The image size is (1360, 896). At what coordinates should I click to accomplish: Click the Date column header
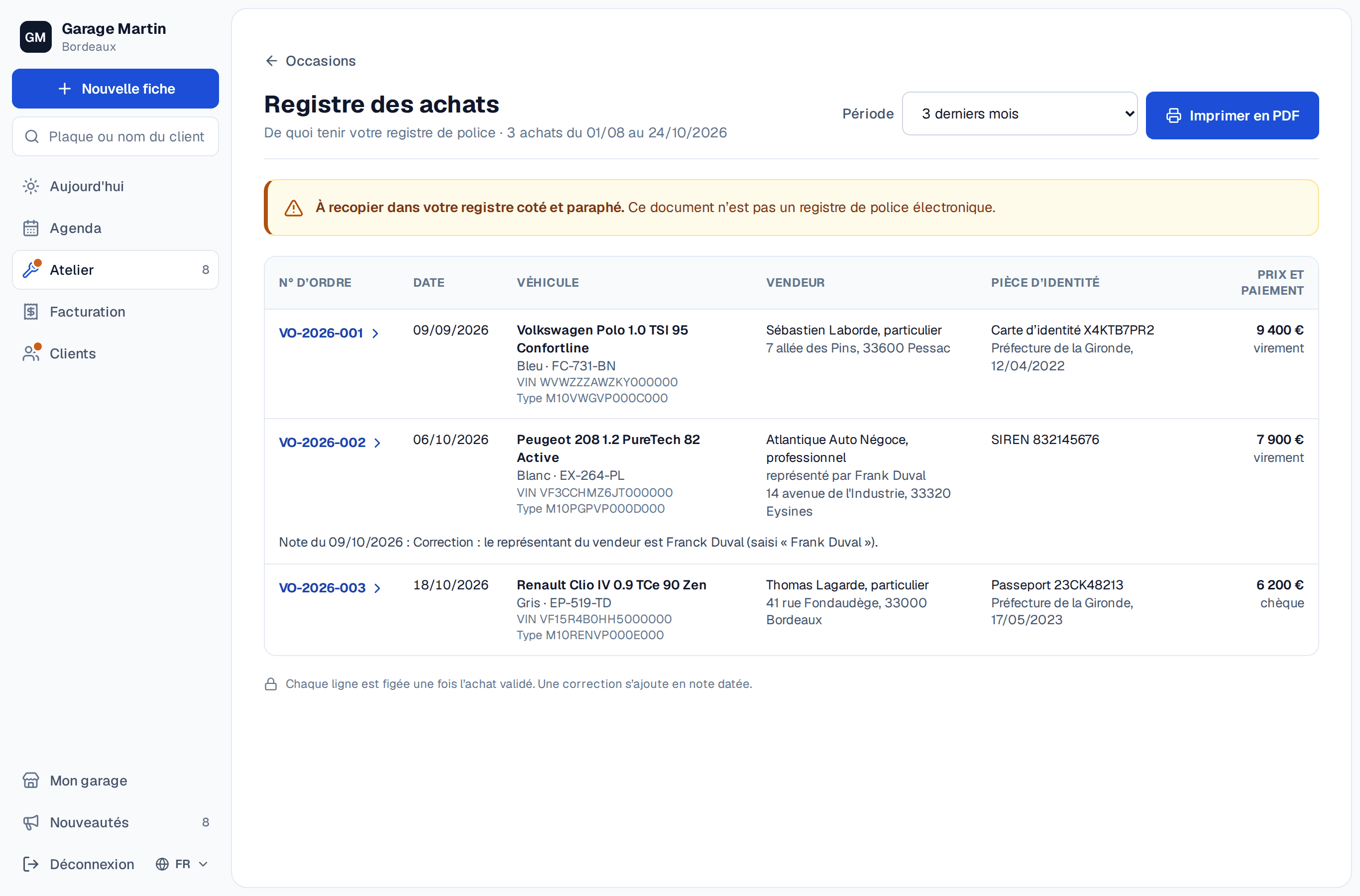[x=429, y=282]
